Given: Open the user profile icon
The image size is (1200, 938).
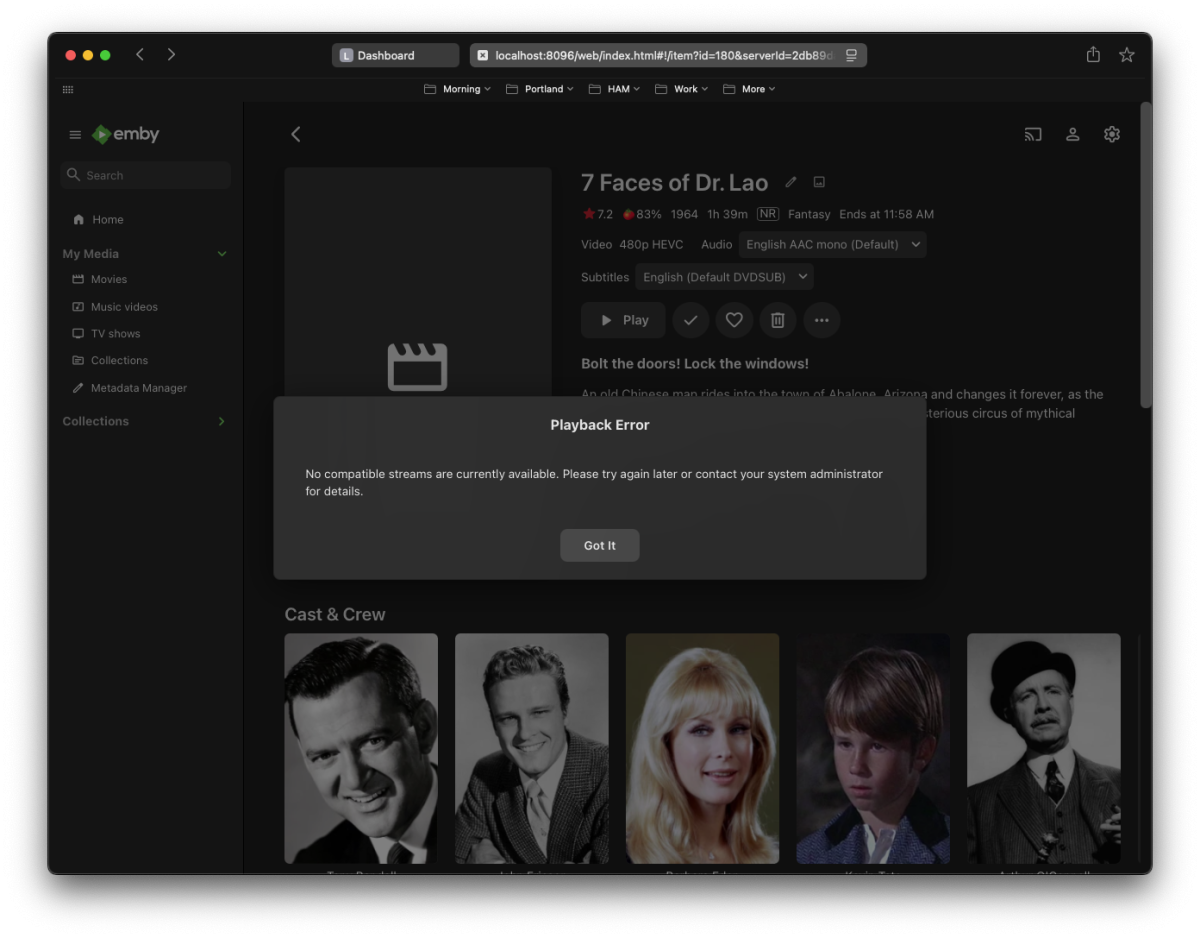Looking at the screenshot, I should pos(1072,133).
